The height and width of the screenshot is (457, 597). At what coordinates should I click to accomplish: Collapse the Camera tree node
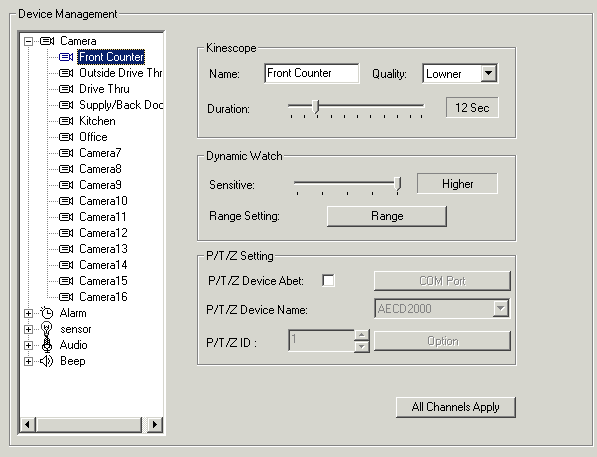click(x=29, y=41)
